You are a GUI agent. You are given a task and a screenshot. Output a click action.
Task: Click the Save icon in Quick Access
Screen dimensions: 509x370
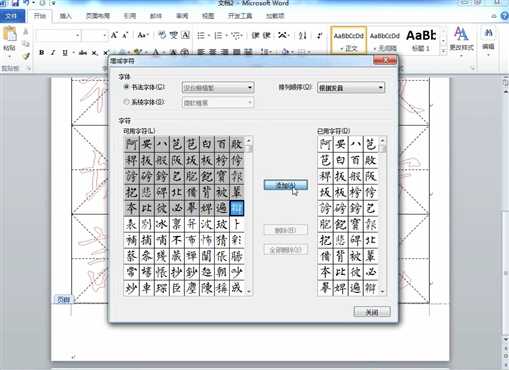15,3
